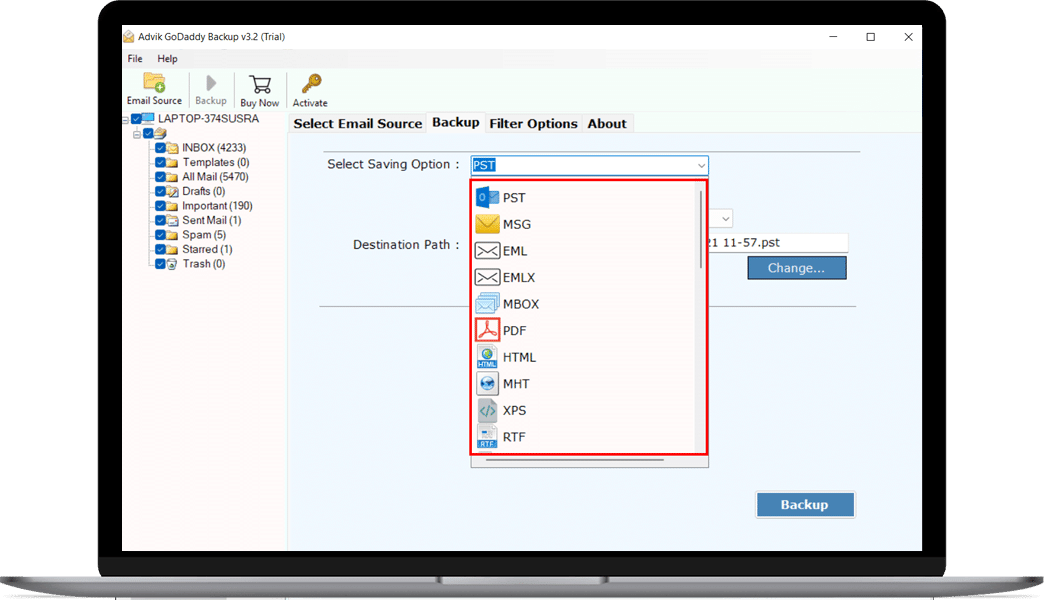1045x600 pixels.
Task: Select the All Mail (5470) folder label
Action: click(215, 177)
